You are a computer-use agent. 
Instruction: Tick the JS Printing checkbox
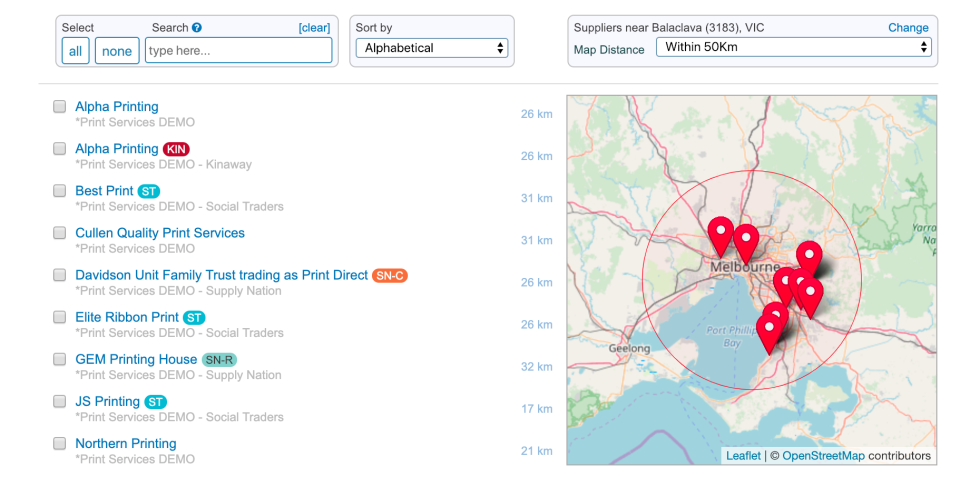pyautogui.click(x=59, y=401)
